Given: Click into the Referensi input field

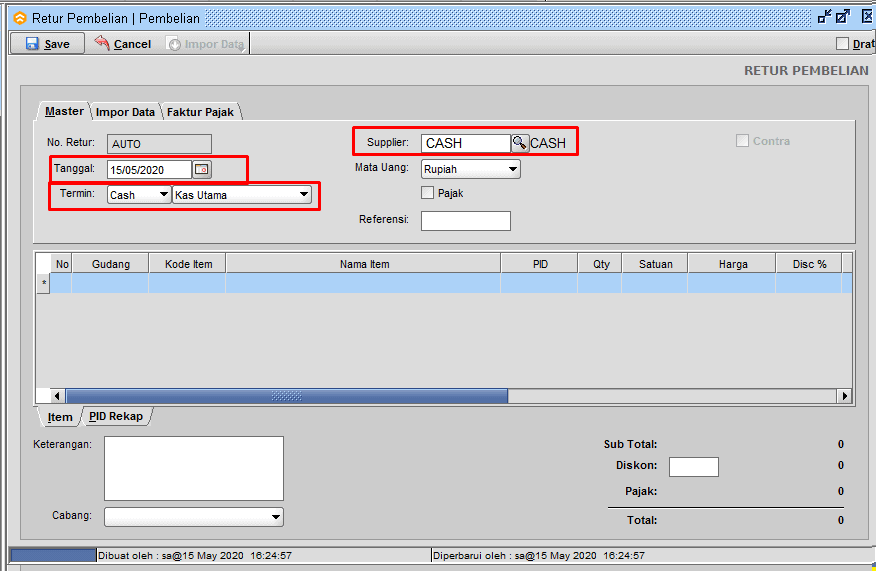Looking at the screenshot, I should click(x=465, y=221).
